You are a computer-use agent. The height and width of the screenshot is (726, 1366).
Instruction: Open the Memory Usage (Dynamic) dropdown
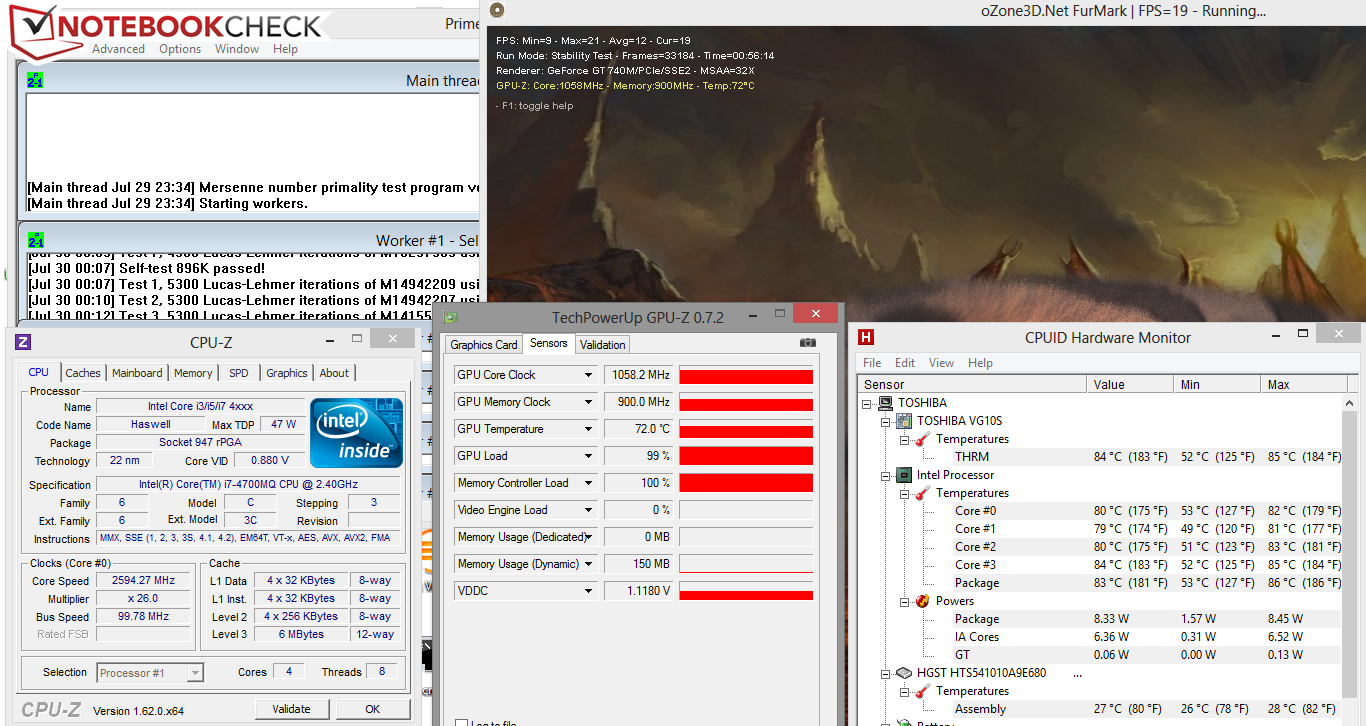click(x=589, y=564)
